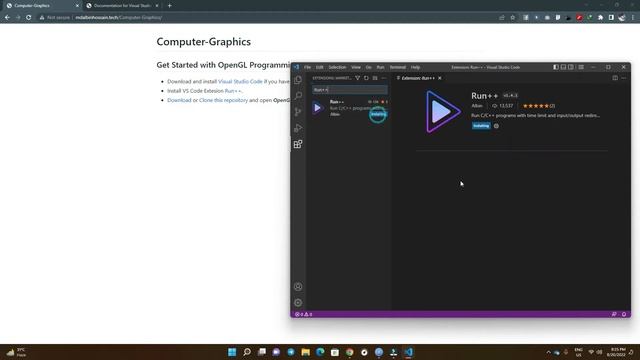The width and height of the screenshot is (640, 360).
Task: Open the Chrome three-dot menu
Action: [x=633, y=18]
